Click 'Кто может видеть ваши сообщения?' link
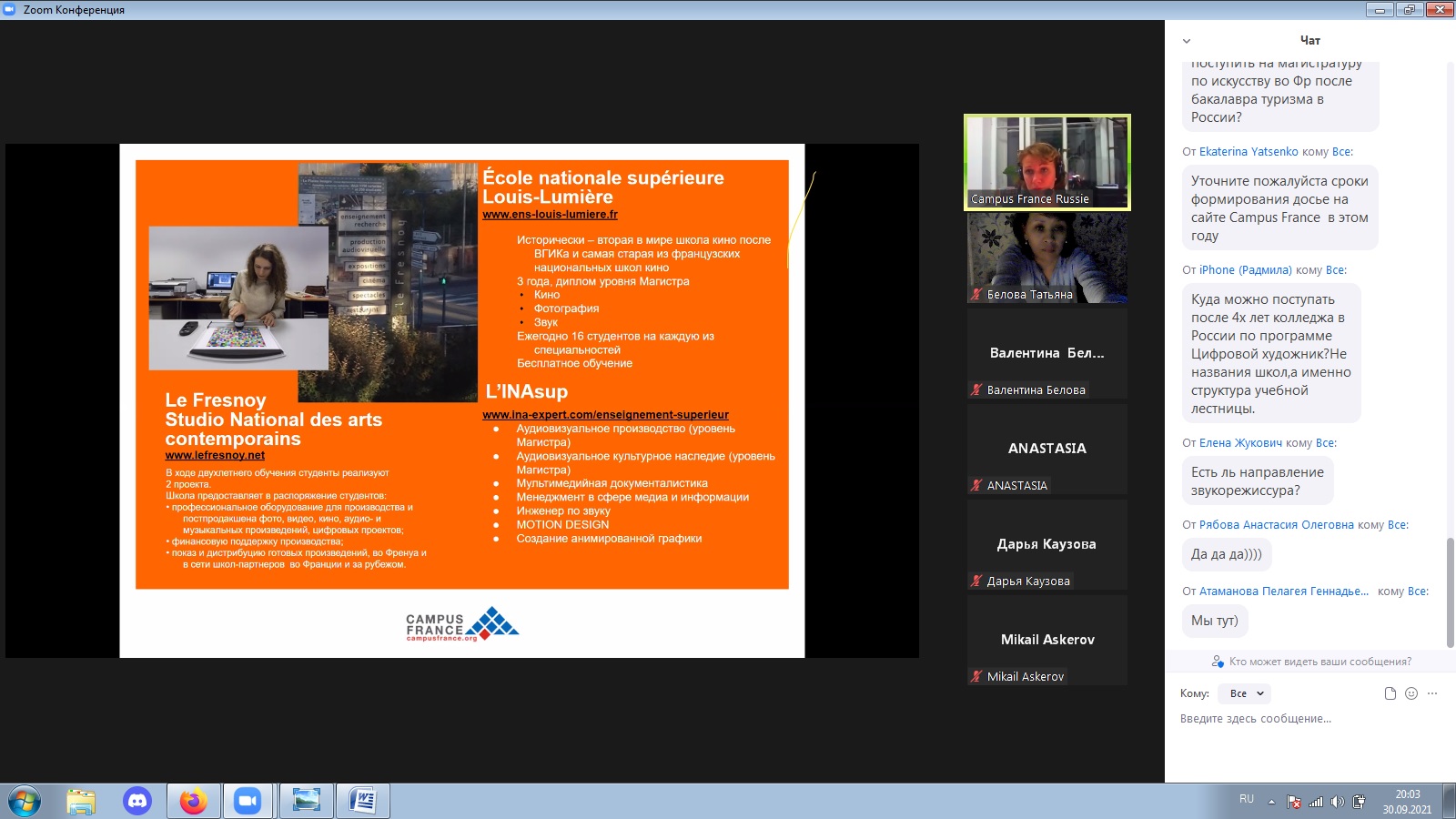This screenshot has height=819, width=1456. tap(1319, 662)
